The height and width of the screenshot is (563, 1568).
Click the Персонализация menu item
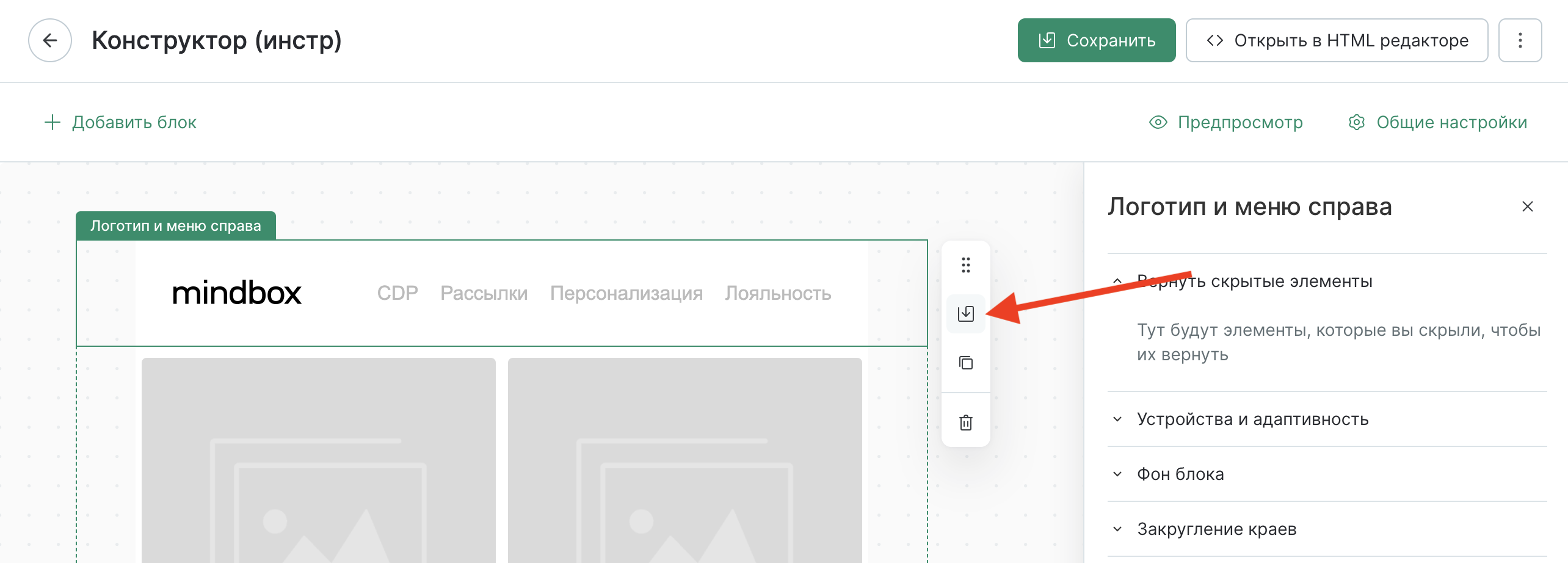[x=626, y=293]
